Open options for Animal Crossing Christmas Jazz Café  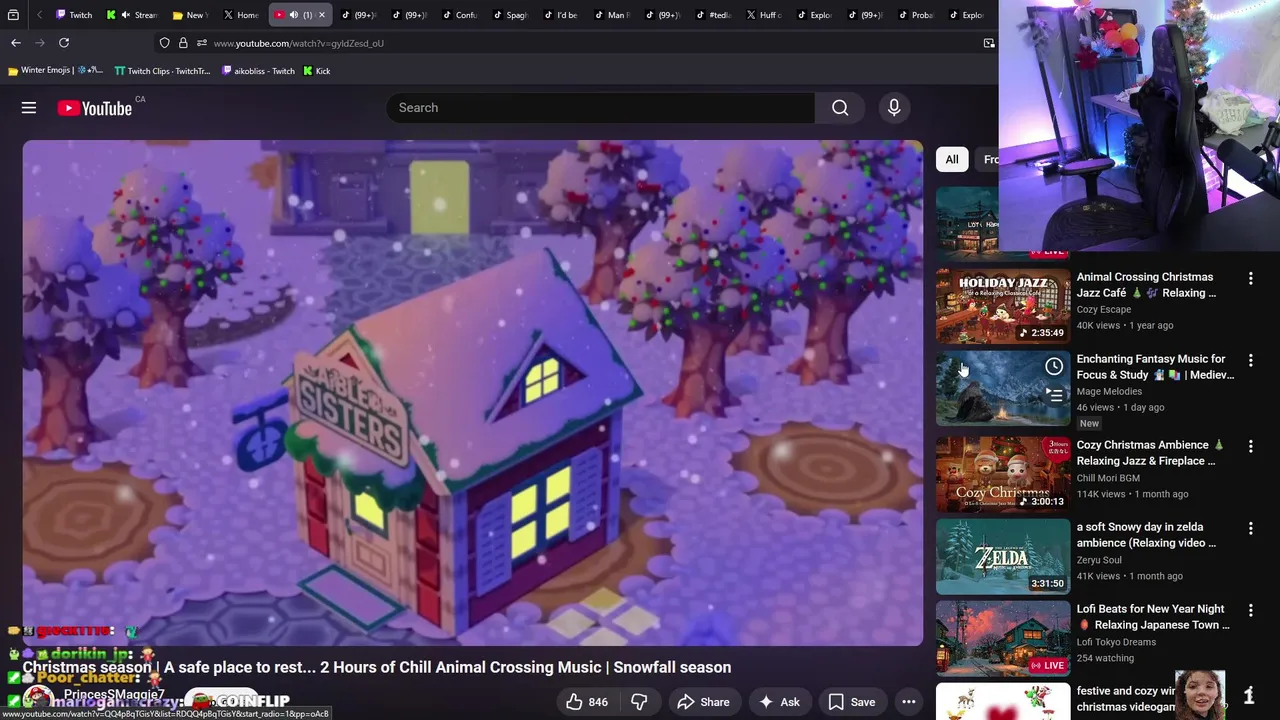(1250, 278)
